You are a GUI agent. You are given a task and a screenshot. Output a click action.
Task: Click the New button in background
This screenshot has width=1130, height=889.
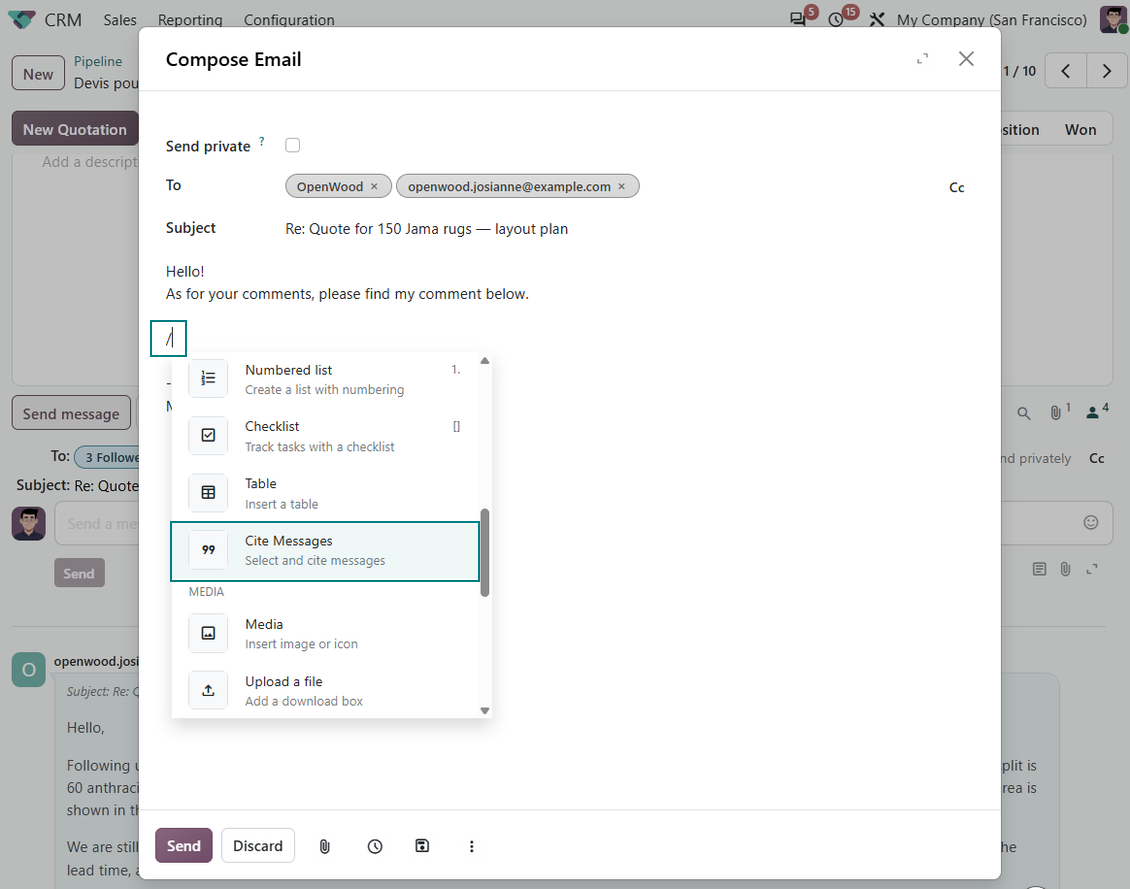38,73
